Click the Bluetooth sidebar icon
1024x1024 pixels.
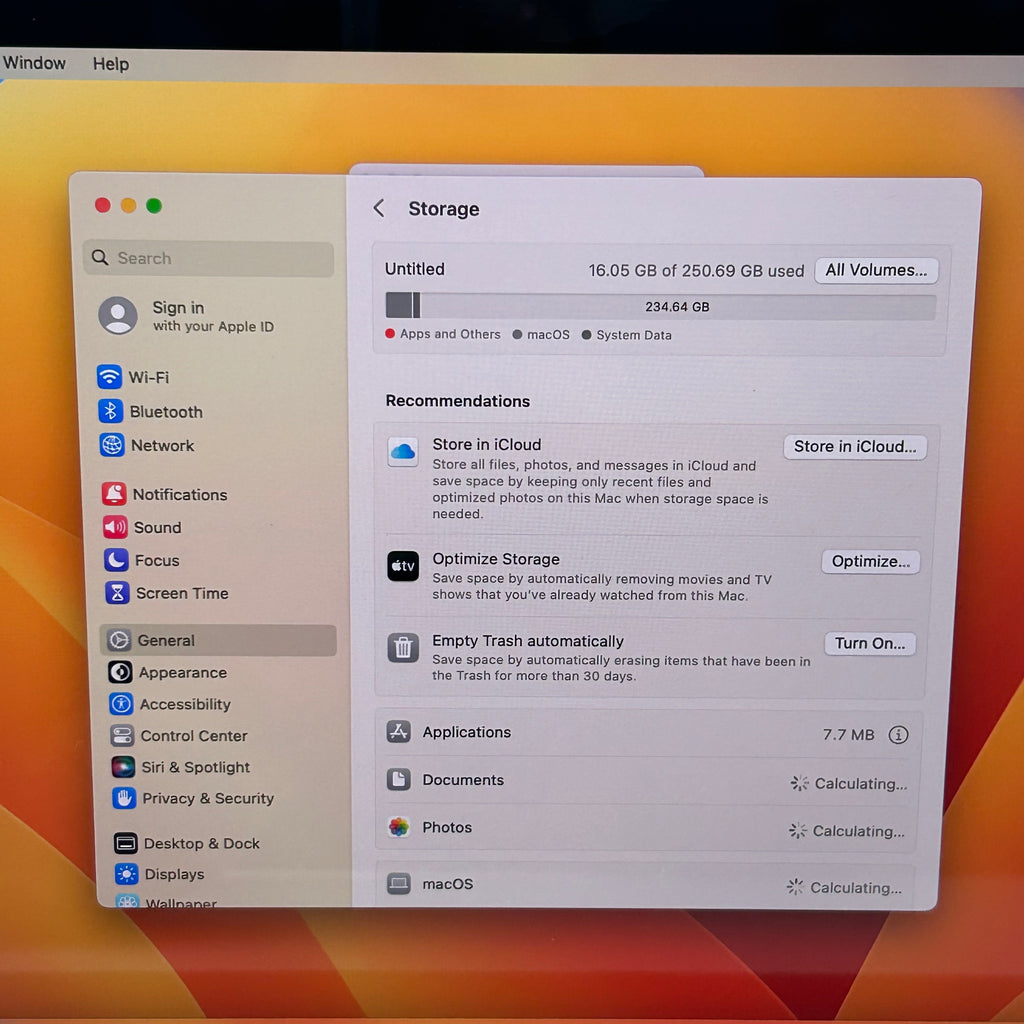point(110,411)
